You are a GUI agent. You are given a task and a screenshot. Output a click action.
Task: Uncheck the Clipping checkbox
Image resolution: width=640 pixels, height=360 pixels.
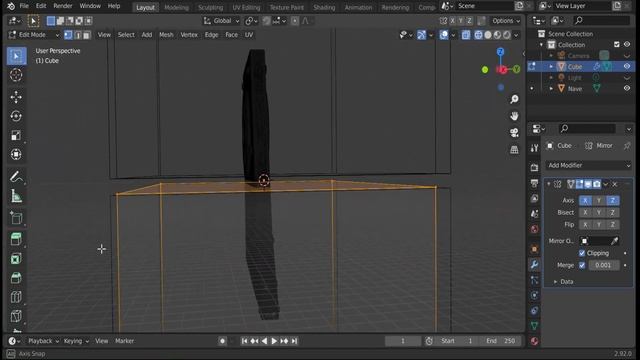[x=582, y=253]
